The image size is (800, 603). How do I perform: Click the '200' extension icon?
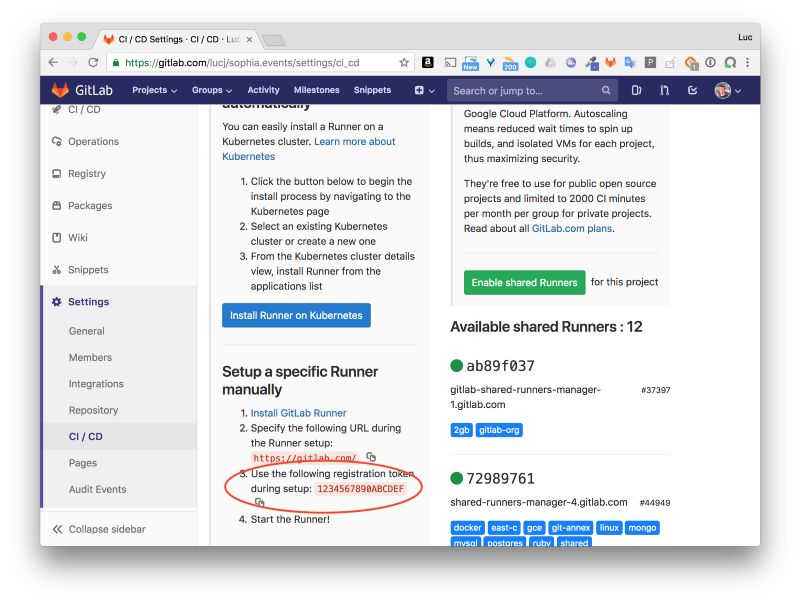point(510,63)
